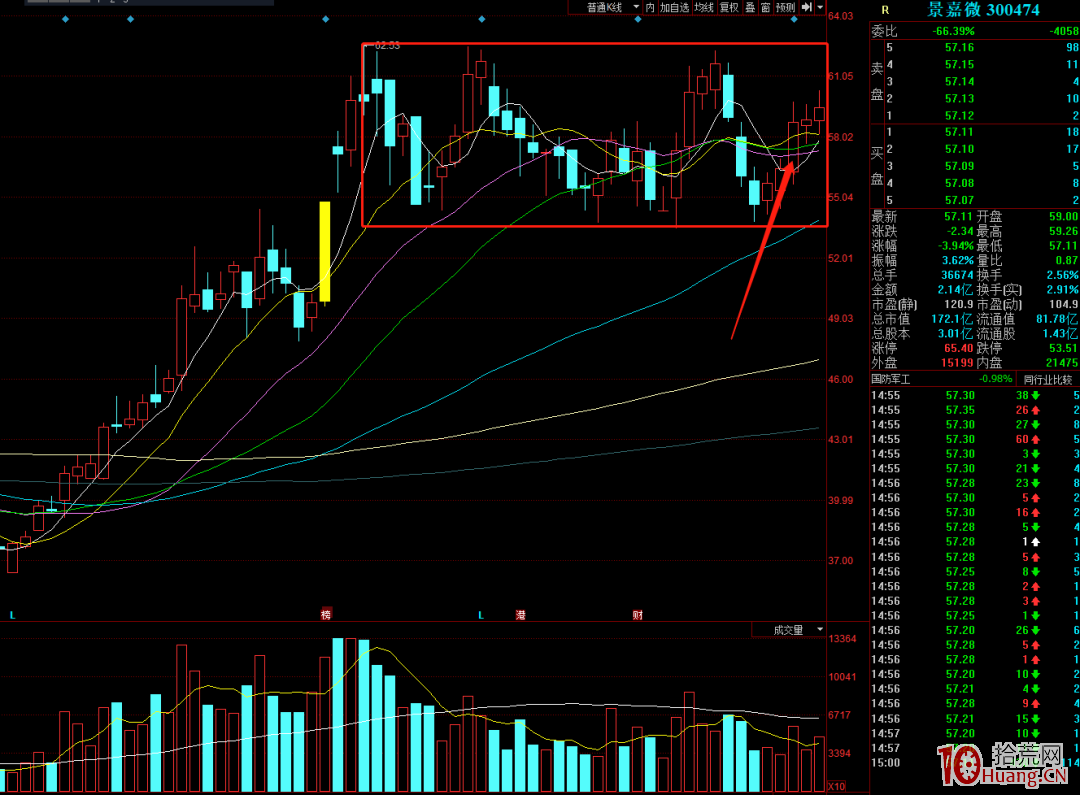Click the 涨跌 -2.34 value
Screen dimensions: 1080x795
(x=959, y=231)
